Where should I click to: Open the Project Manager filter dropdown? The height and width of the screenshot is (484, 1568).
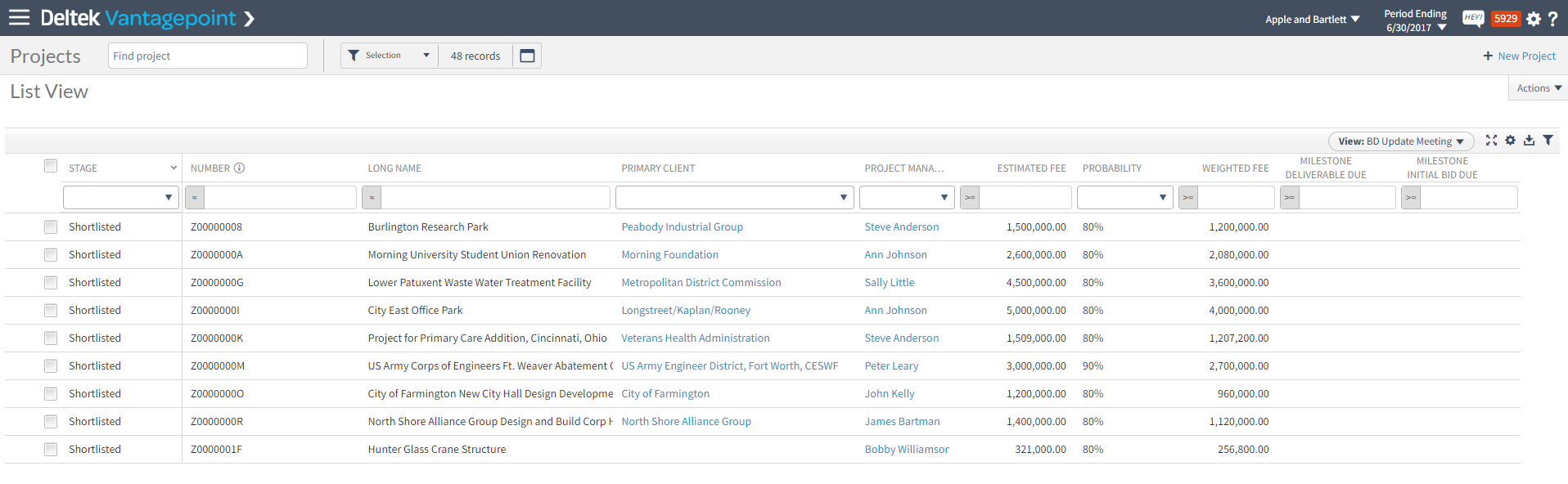pyautogui.click(x=907, y=197)
